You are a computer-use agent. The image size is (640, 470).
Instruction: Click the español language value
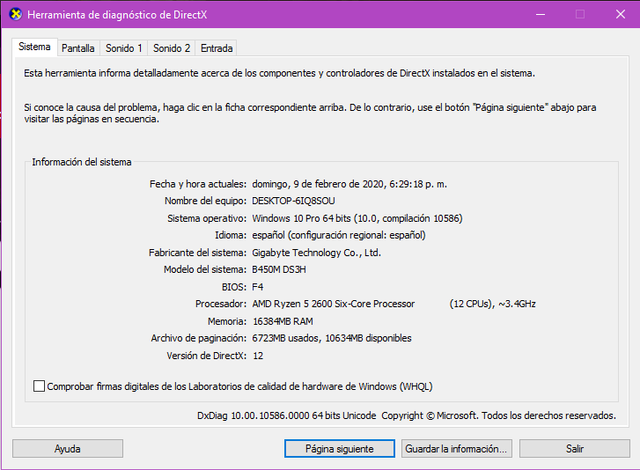tap(339, 235)
